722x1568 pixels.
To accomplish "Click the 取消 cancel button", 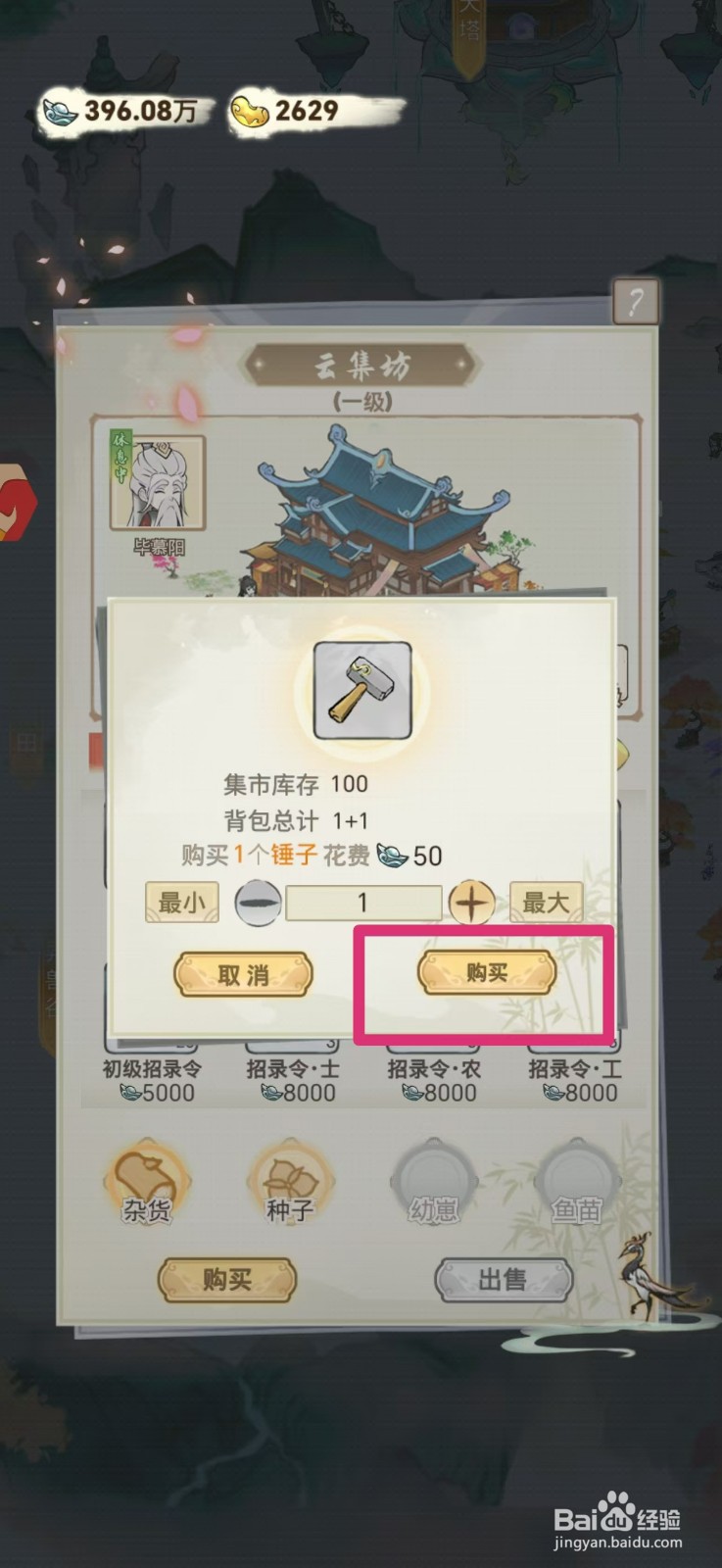I will click(243, 975).
